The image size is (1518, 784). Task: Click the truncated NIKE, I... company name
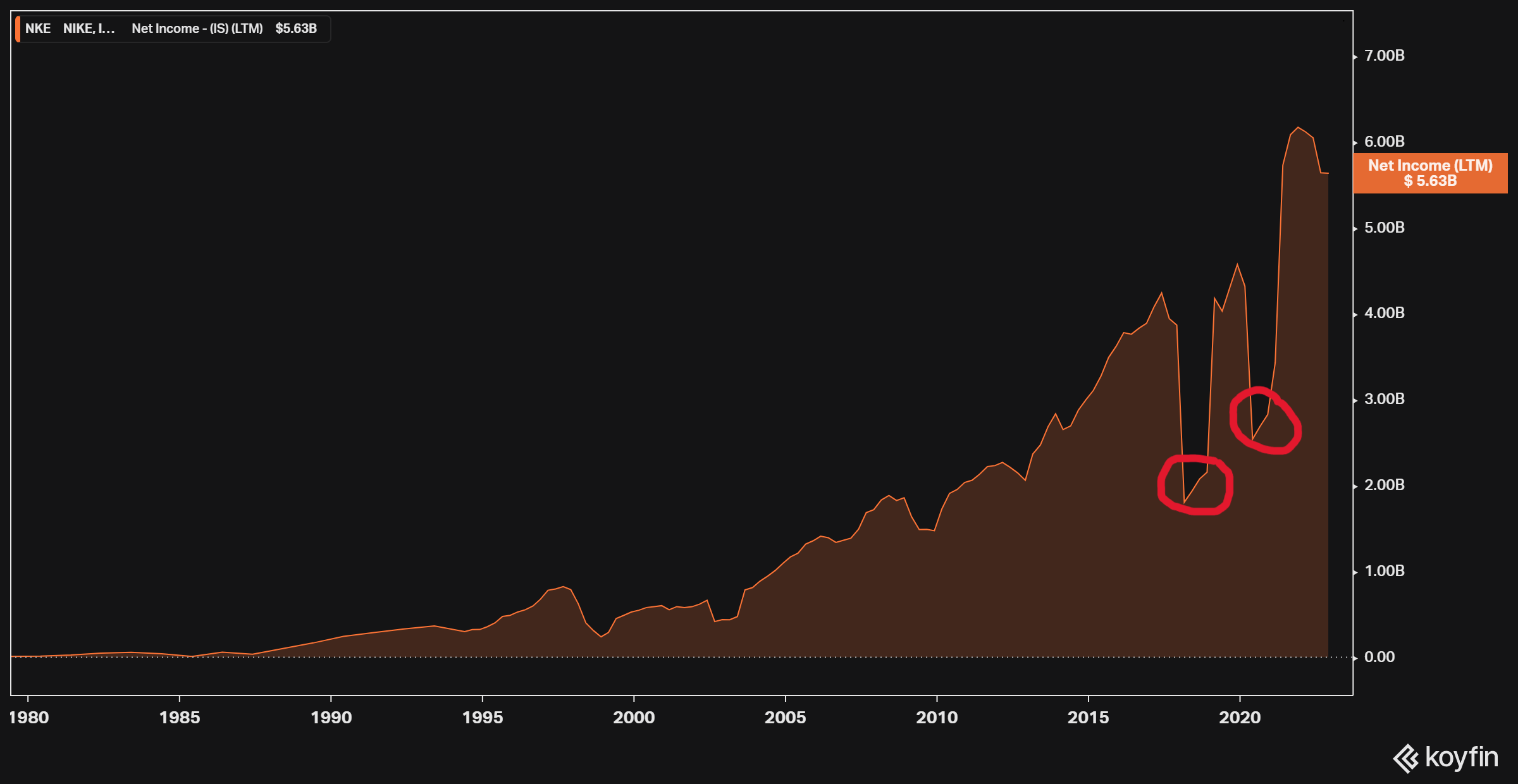pos(89,28)
